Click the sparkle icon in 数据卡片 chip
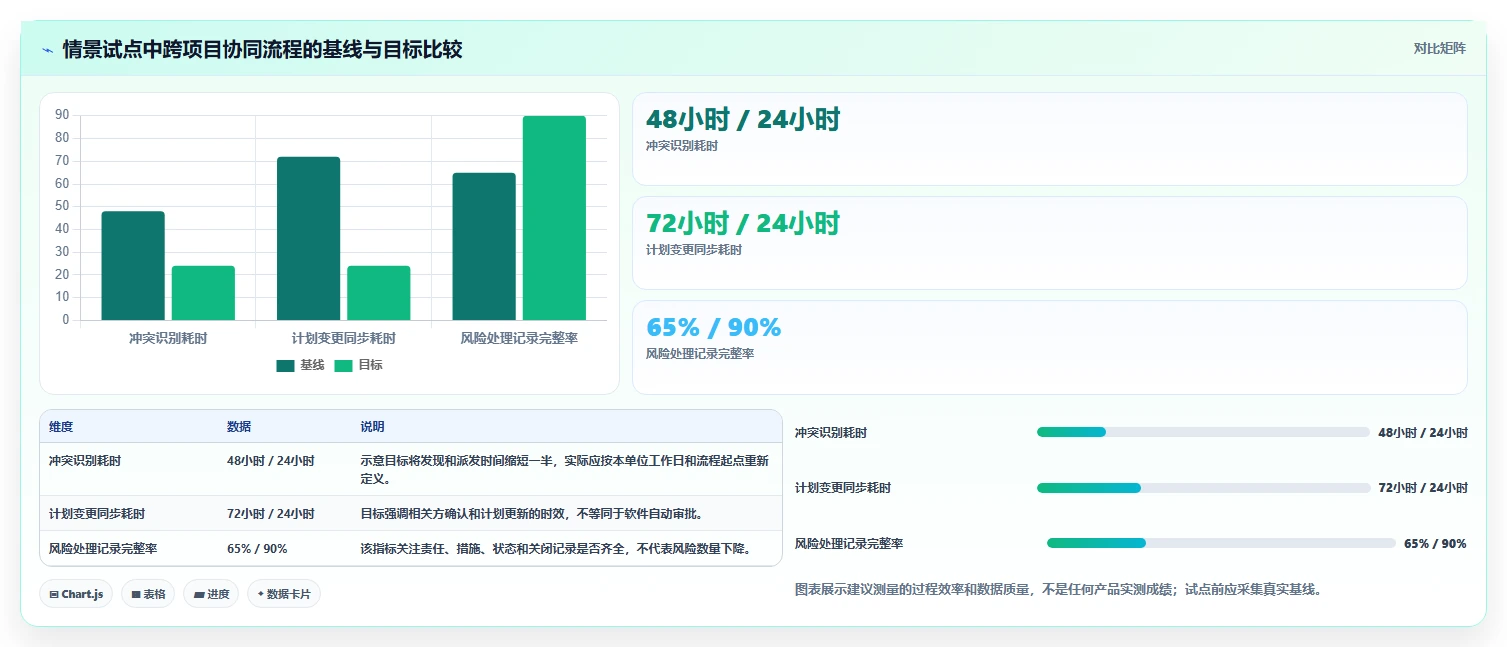This screenshot has width=1507, height=647. 260,594
